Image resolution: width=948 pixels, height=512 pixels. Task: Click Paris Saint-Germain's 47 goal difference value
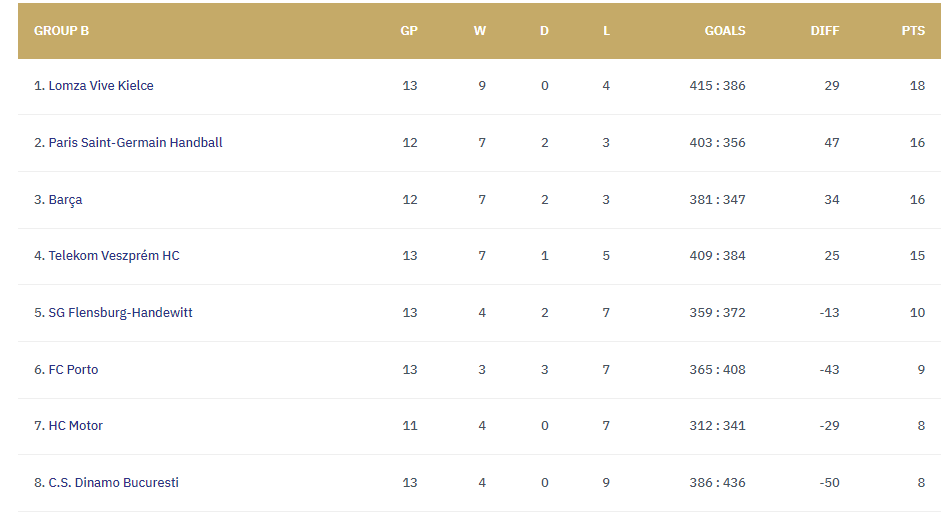tap(831, 143)
